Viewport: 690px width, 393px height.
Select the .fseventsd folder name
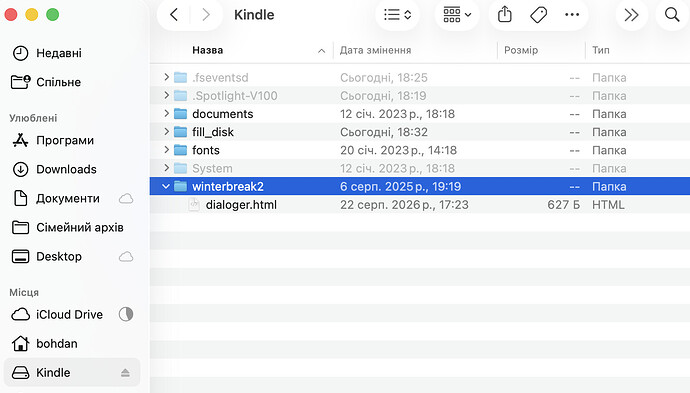(x=220, y=77)
